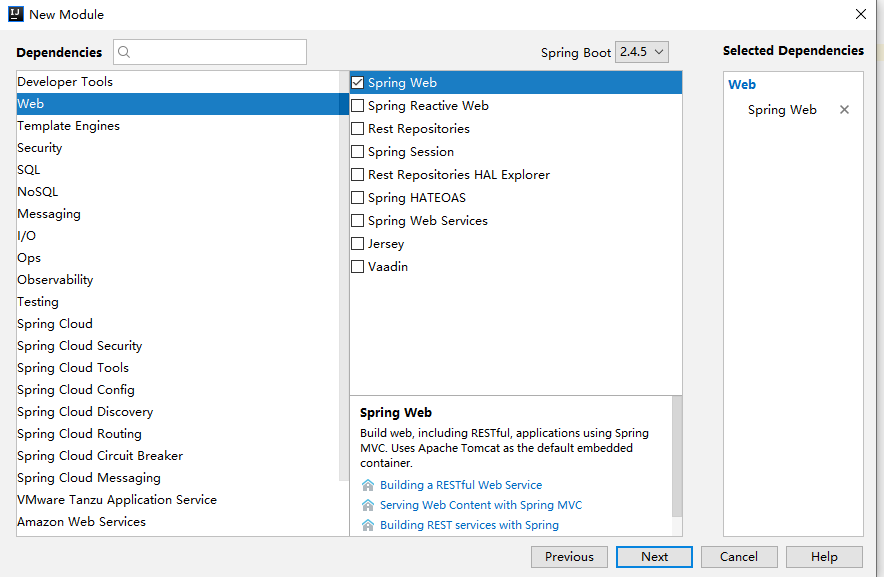The height and width of the screenshot is (577, 884).
Task: Focus the Dependencies search field
Action: tap(210, 52)
